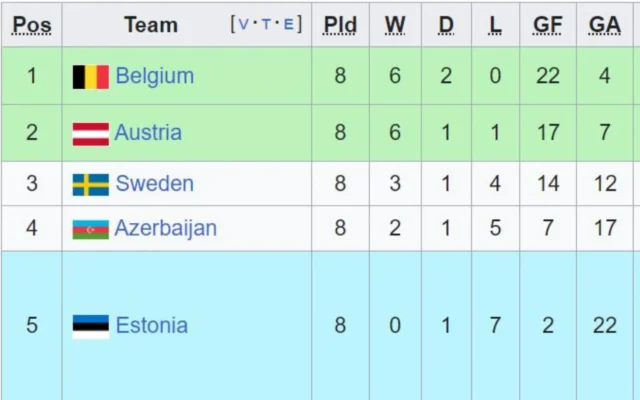The width and height of the screenshot is (640, 400).
Task: Click the Pld column header
Action: [x=340, y=25]
